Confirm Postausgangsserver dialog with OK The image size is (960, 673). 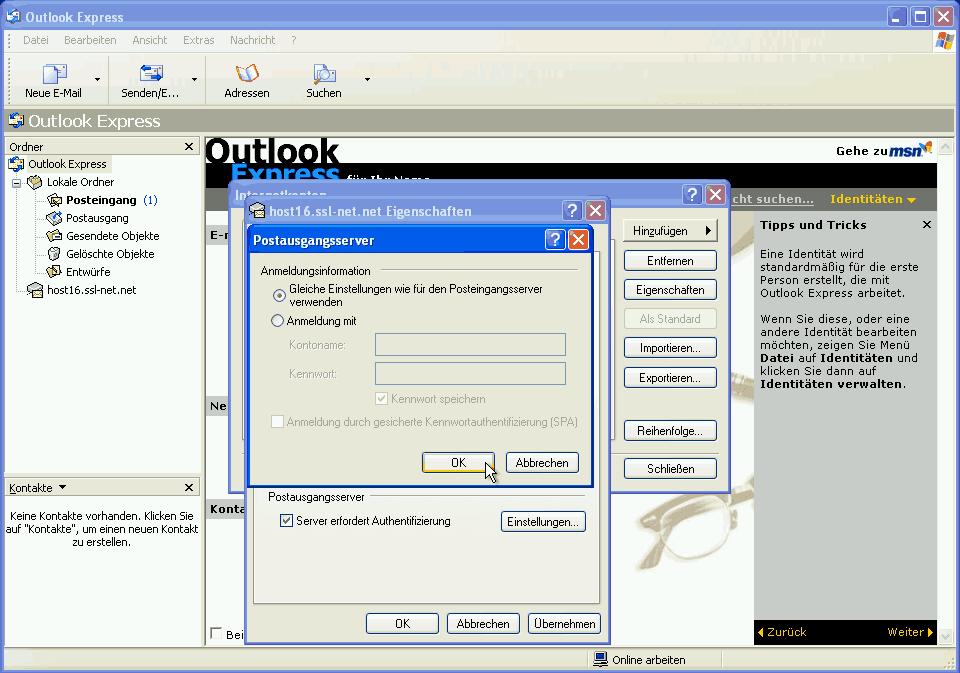pyautogui.click(x=458, y=462)
